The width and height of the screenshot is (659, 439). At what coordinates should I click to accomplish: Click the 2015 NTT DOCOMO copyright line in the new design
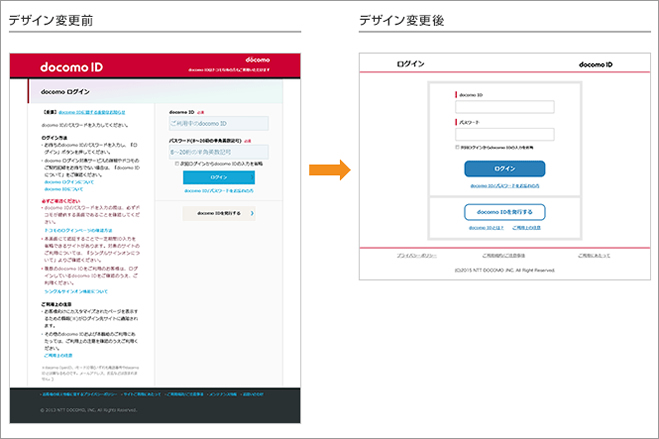pos(504,270)
